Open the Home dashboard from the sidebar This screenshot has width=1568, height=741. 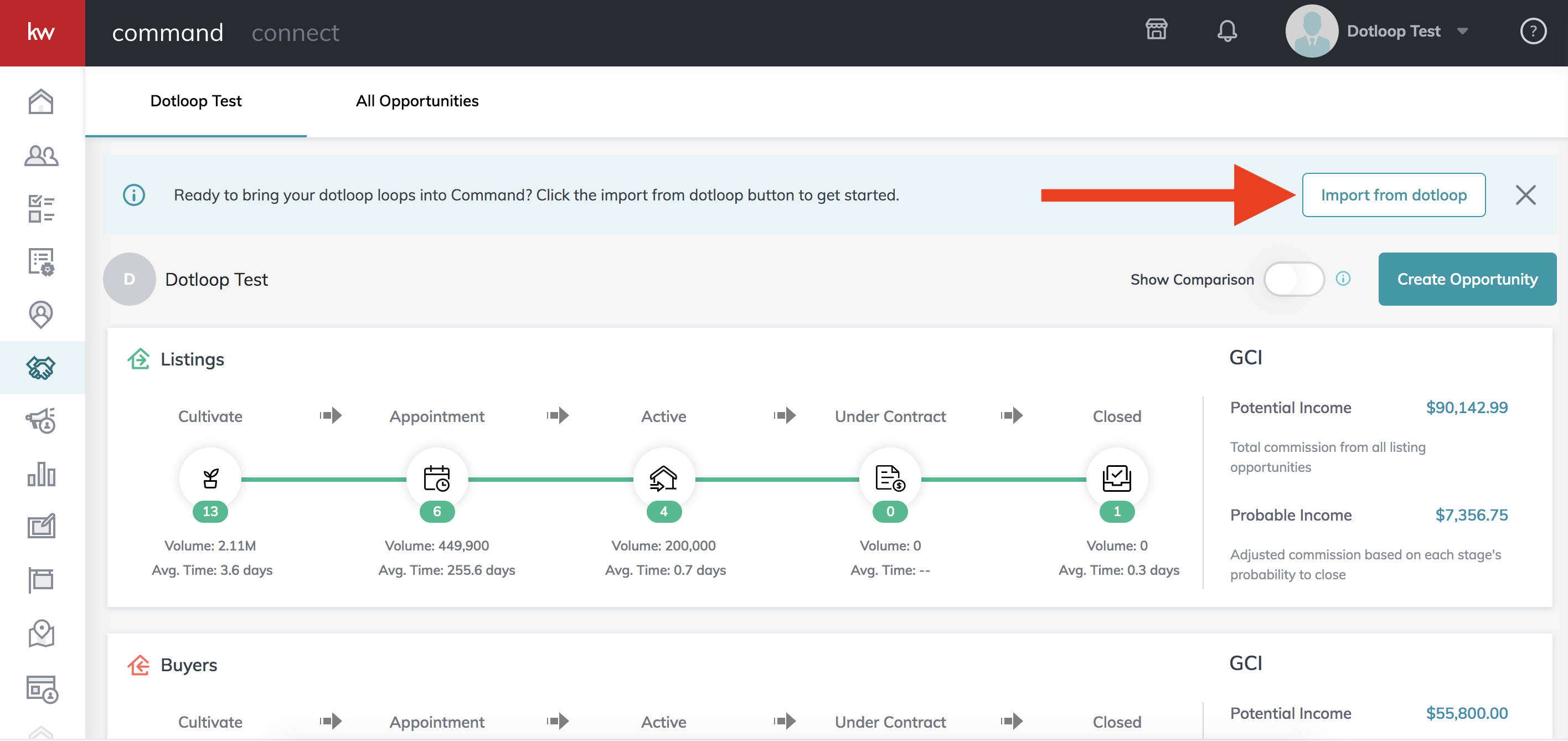pos(41,102)
